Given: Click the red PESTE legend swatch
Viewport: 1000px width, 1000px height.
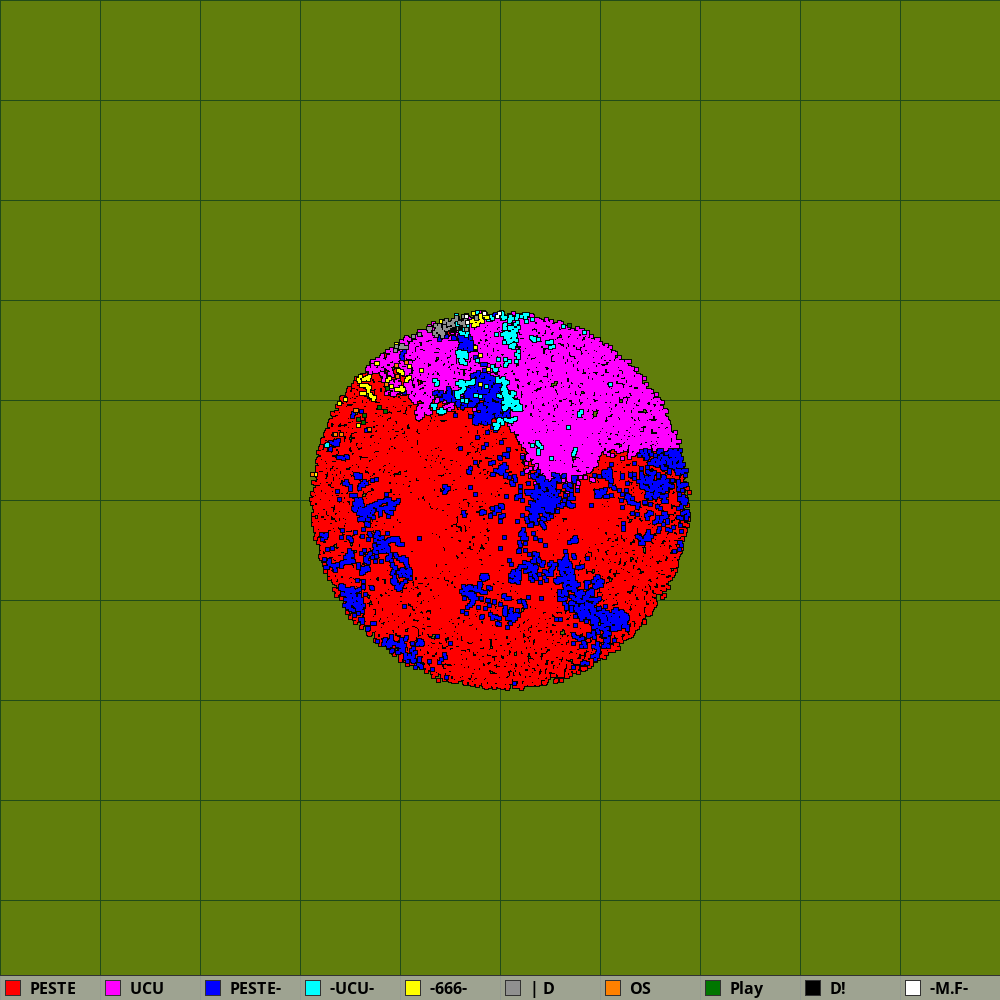Looking at the screenshot, I should (x=13, y=988).
